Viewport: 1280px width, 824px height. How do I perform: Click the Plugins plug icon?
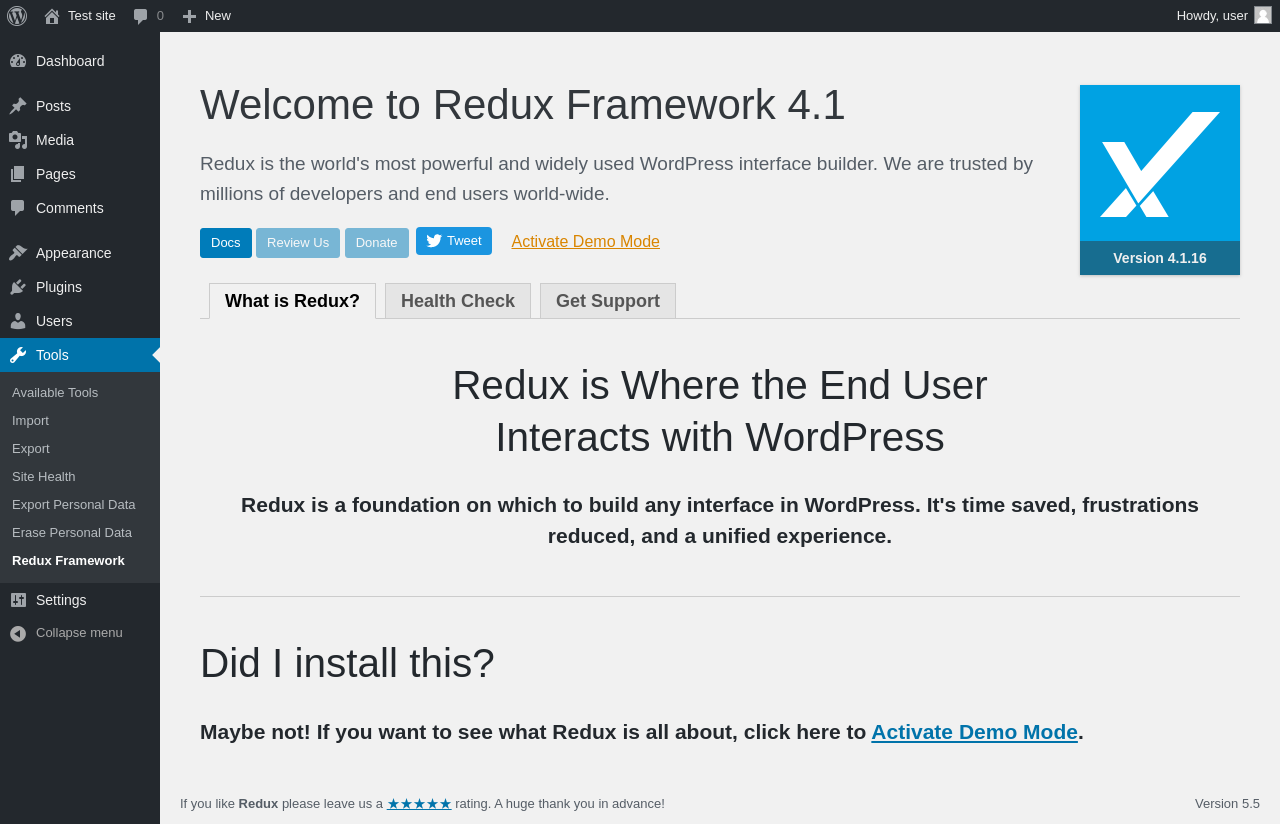click(x=18, y=287)
